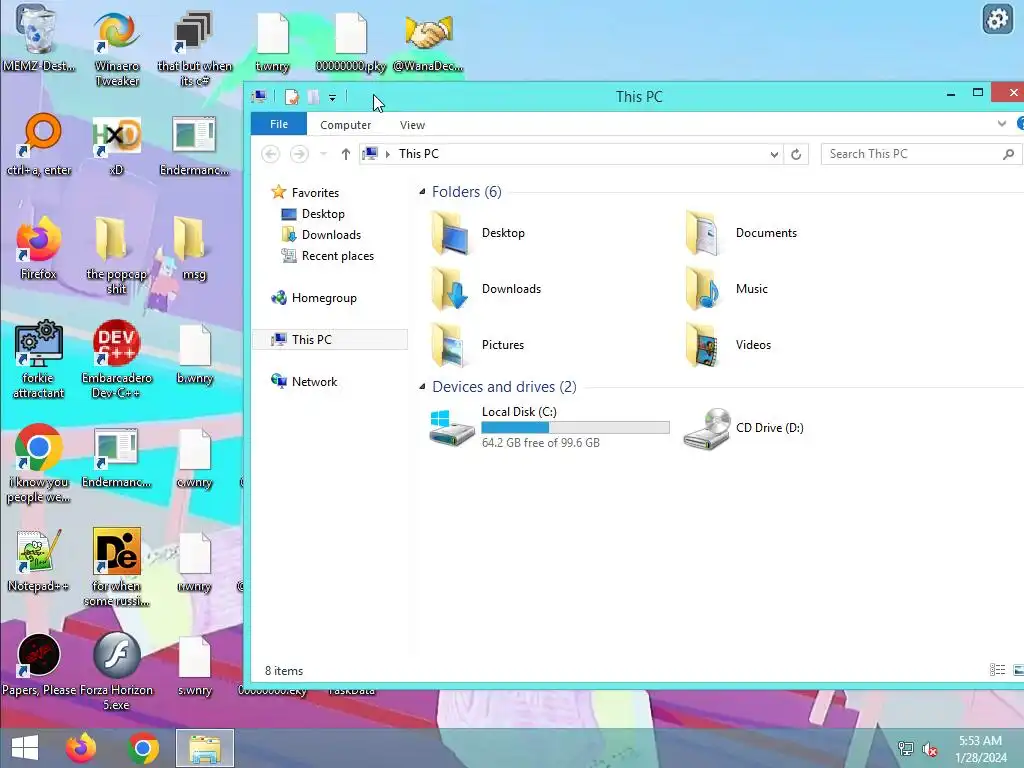Expand the ribbon with the chevron
Viewport: 1024px width, 768px height.
pyautogui.click(x=1002, y=123)
